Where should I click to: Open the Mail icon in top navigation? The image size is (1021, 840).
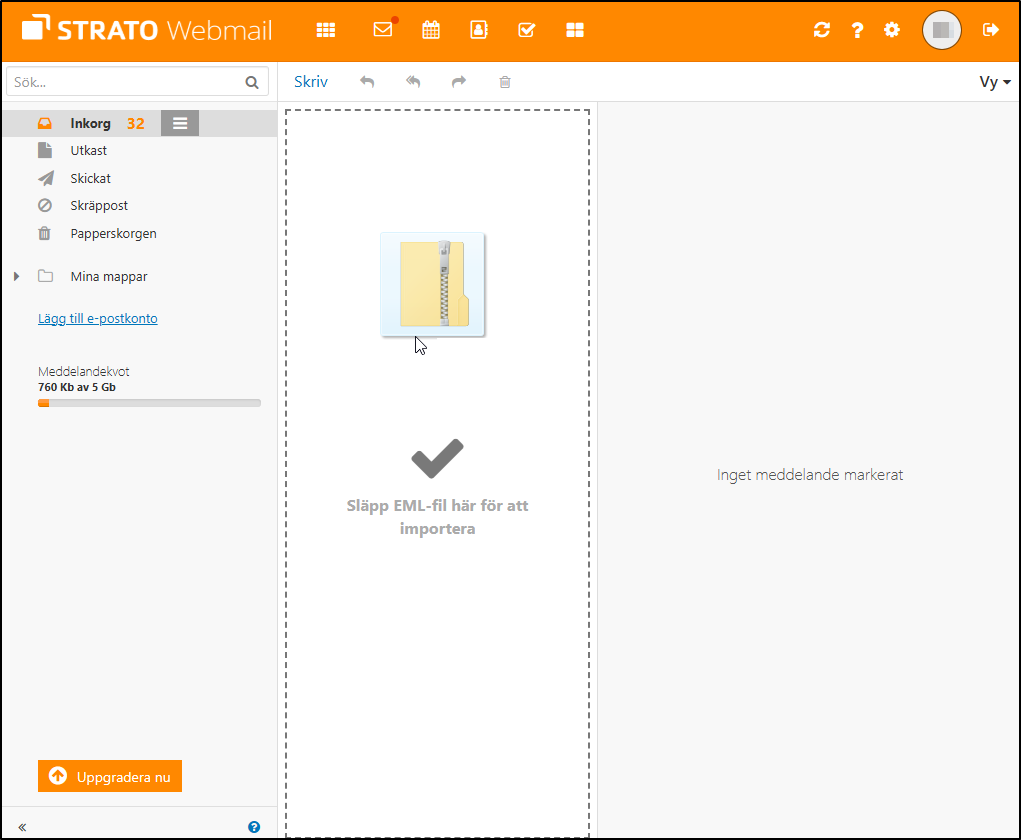(x=383, y=30)
